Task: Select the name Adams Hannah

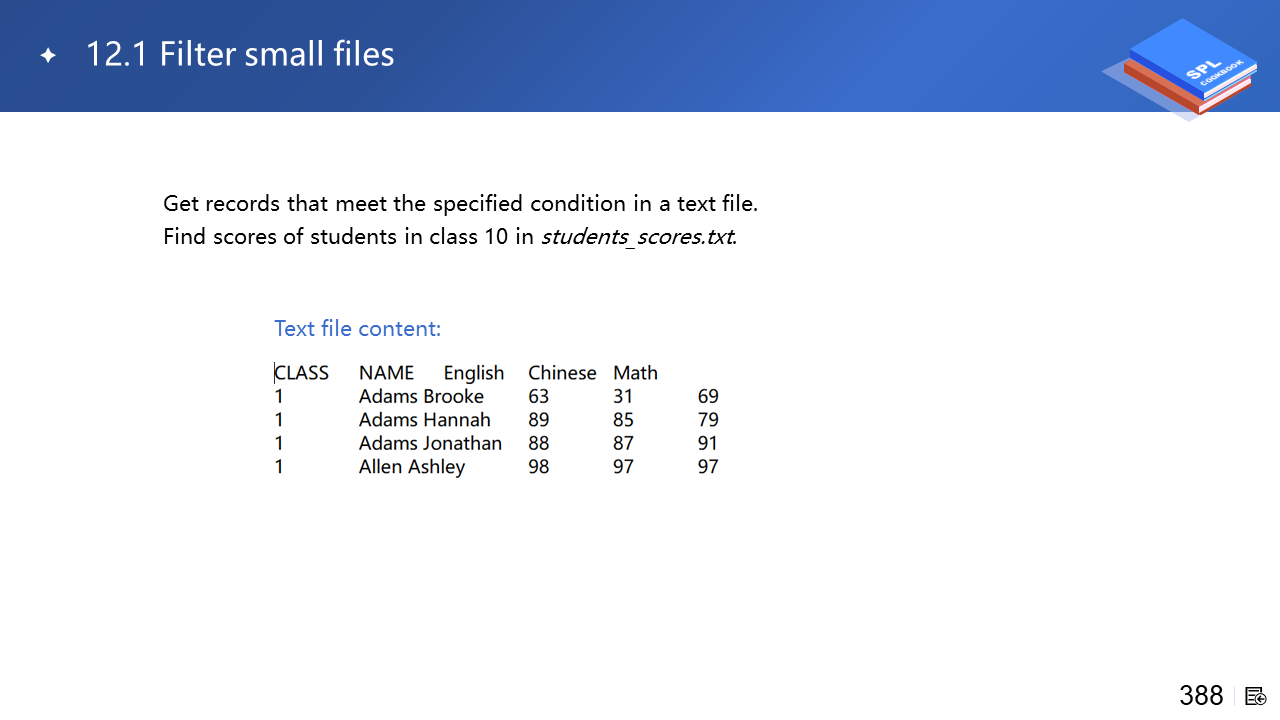Action: pos(424,420)
